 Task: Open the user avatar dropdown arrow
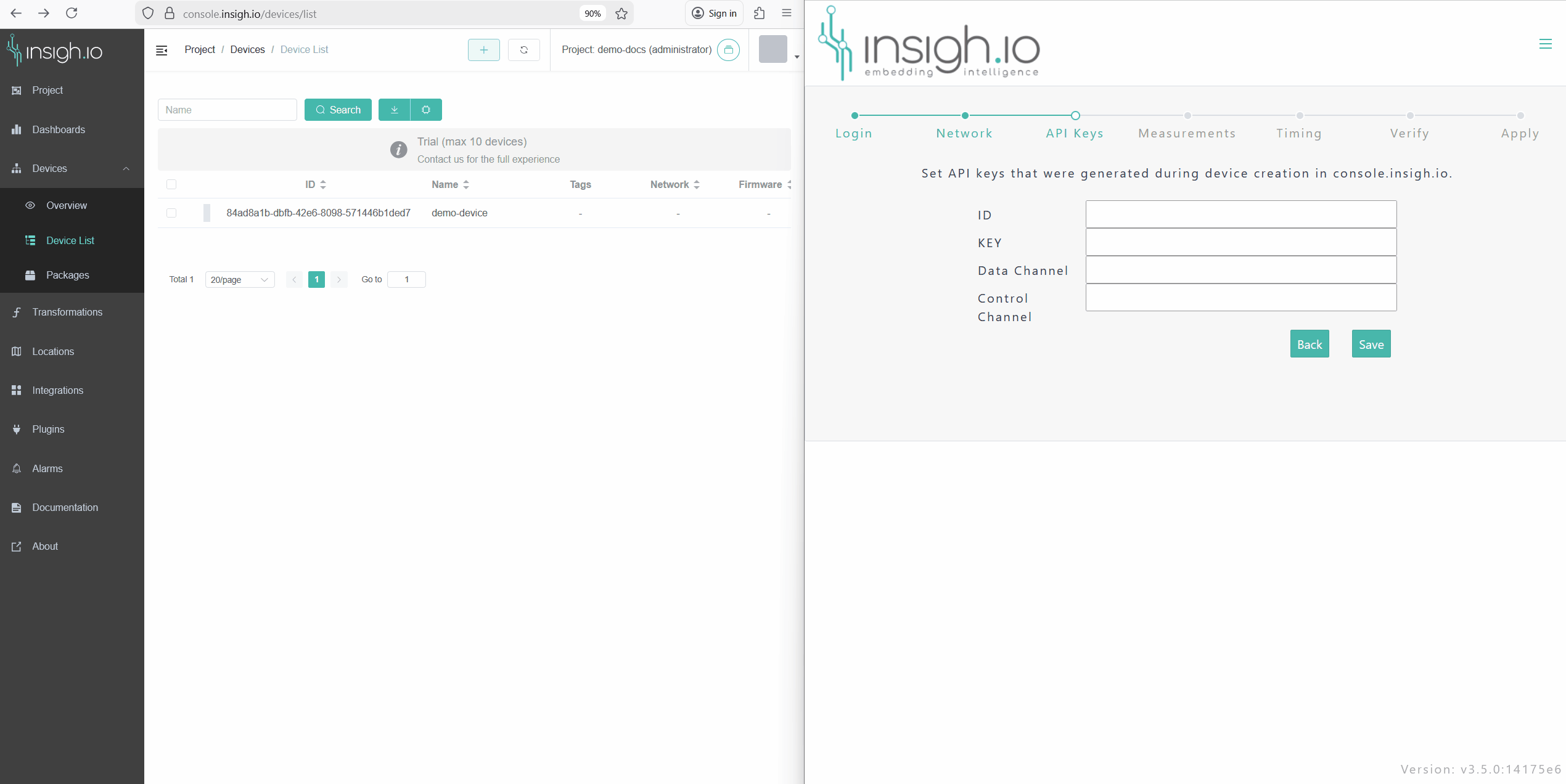797,57
